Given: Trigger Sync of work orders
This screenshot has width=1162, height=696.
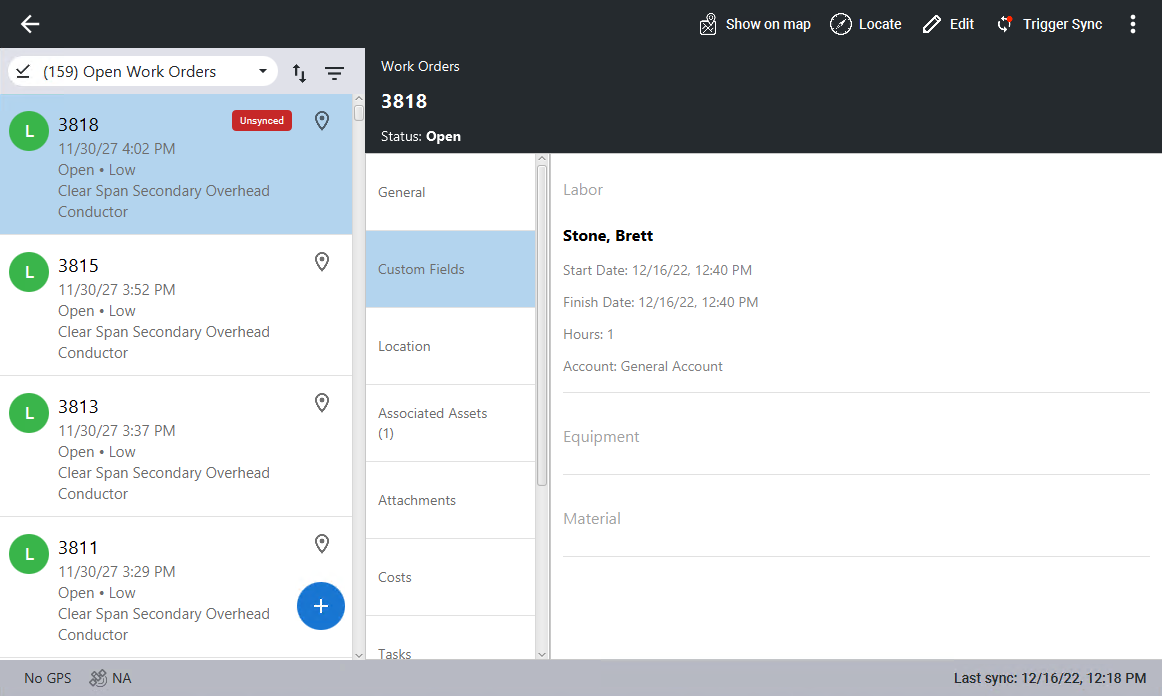Looking at the screenshot, I should click(x=1049, y=24).
